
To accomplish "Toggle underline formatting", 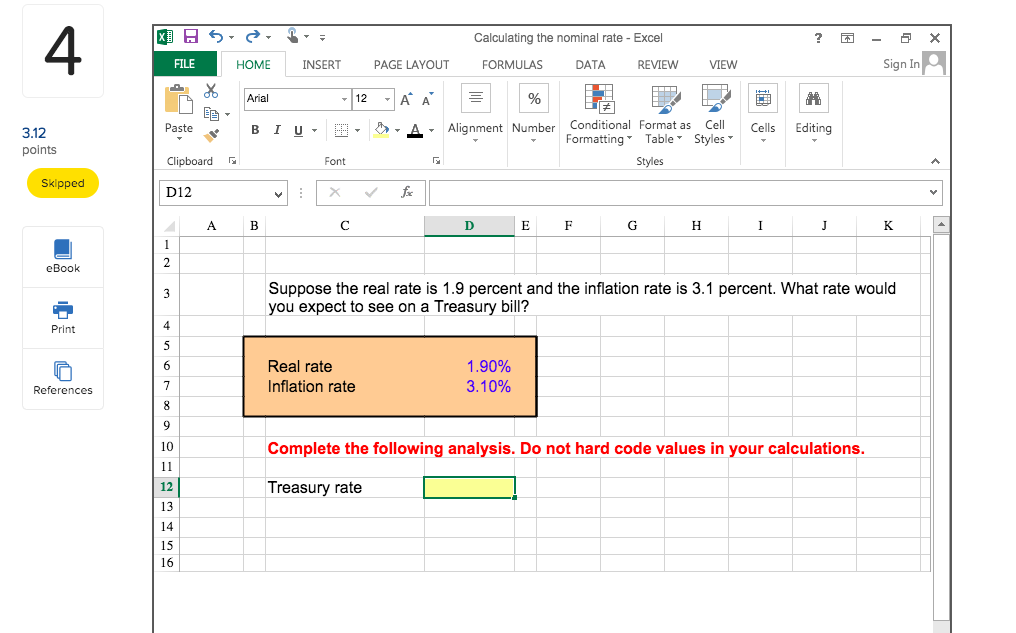I will pyautogui.click(x=297, y=130).
